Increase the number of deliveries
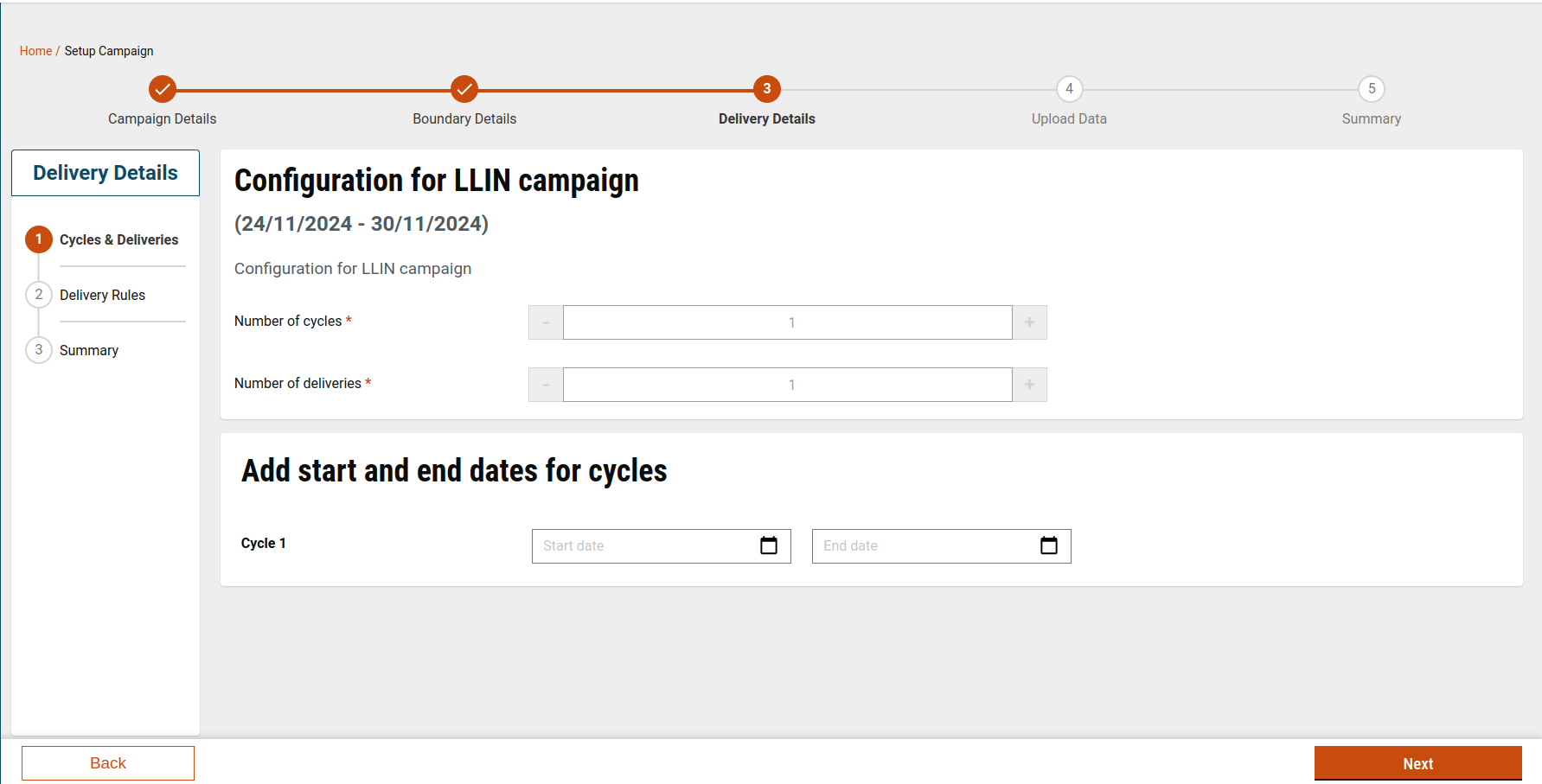Viewport: 1542px width, 784px height. (x=1029, y=385)
